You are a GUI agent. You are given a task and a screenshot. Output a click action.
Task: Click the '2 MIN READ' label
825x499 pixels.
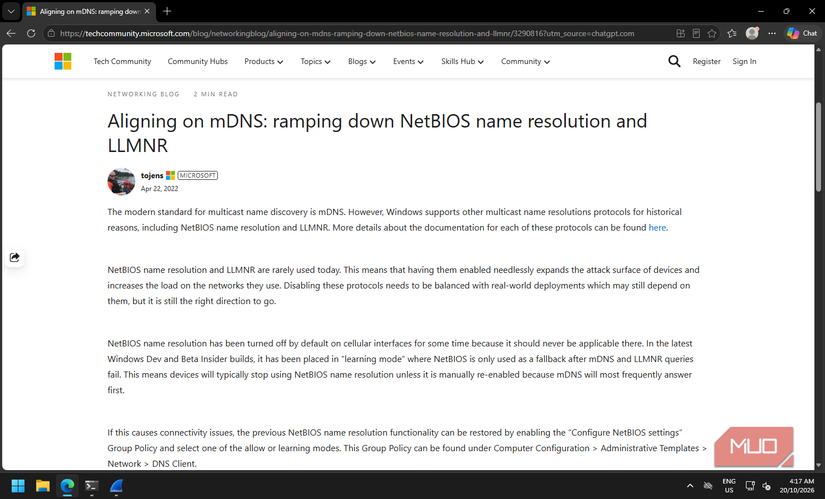click(x=216, y=94)
